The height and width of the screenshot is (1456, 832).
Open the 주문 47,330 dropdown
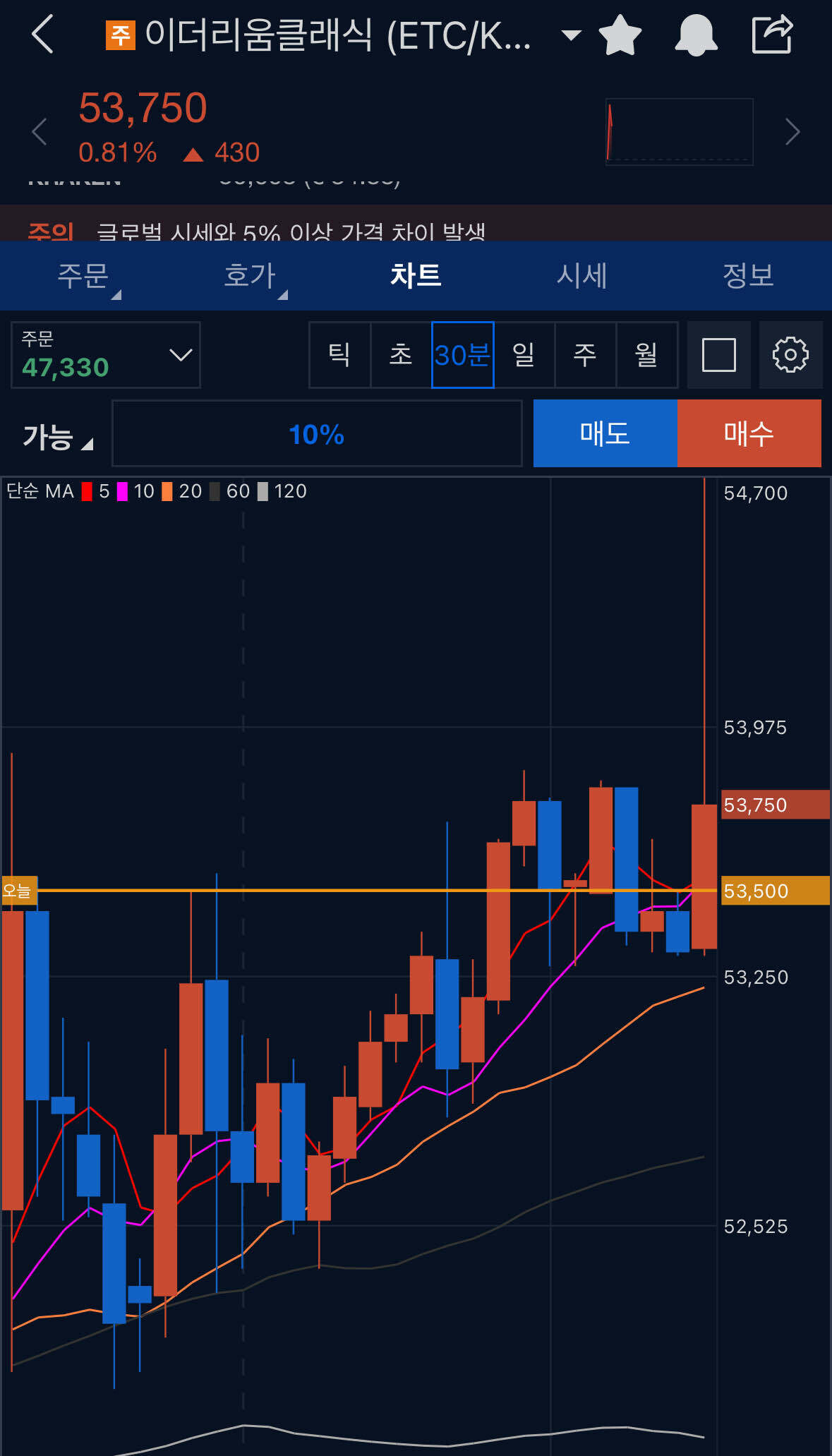click(x=106, y=355)
